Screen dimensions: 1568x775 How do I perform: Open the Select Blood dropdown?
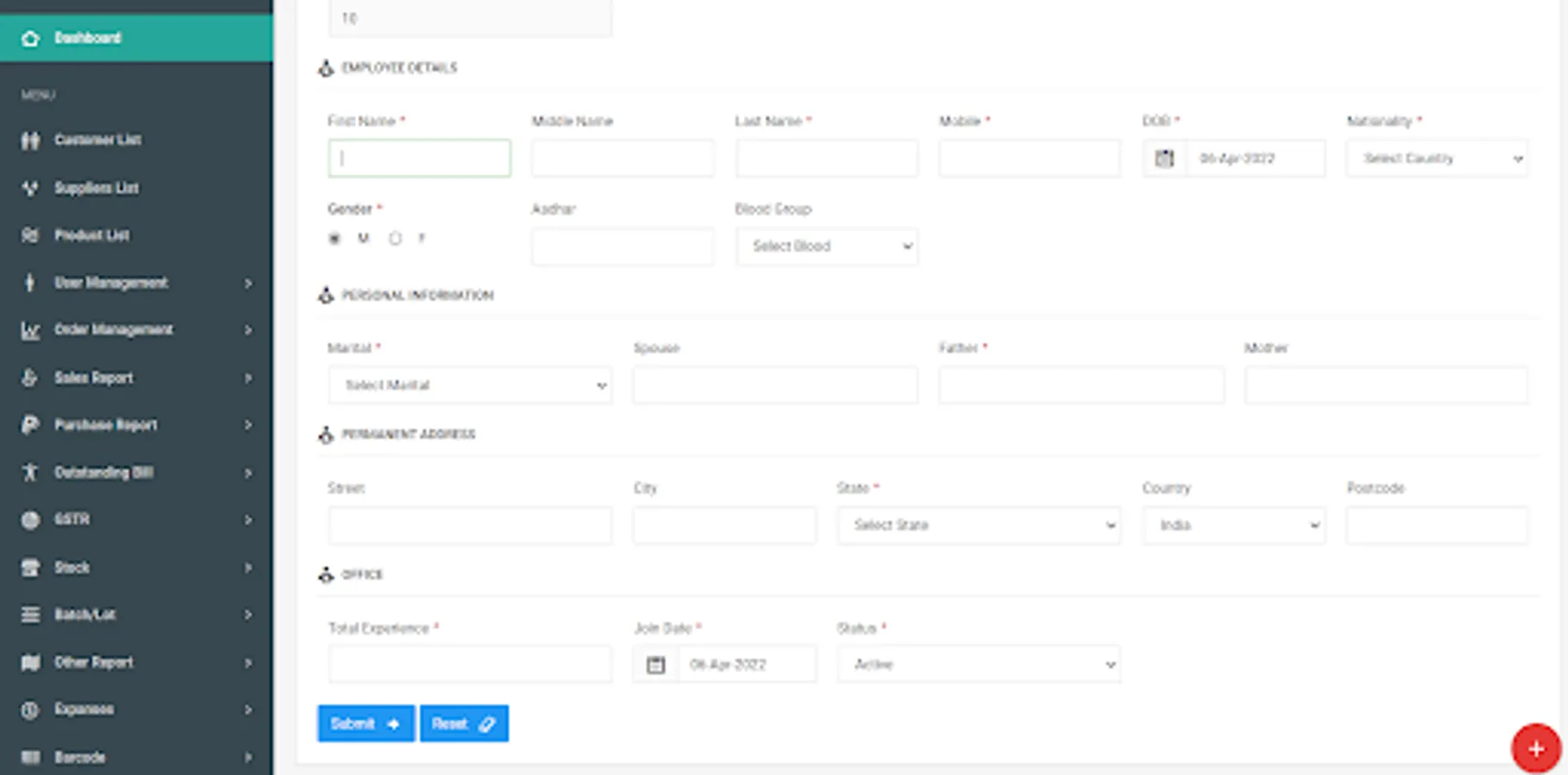coord(826,246)
